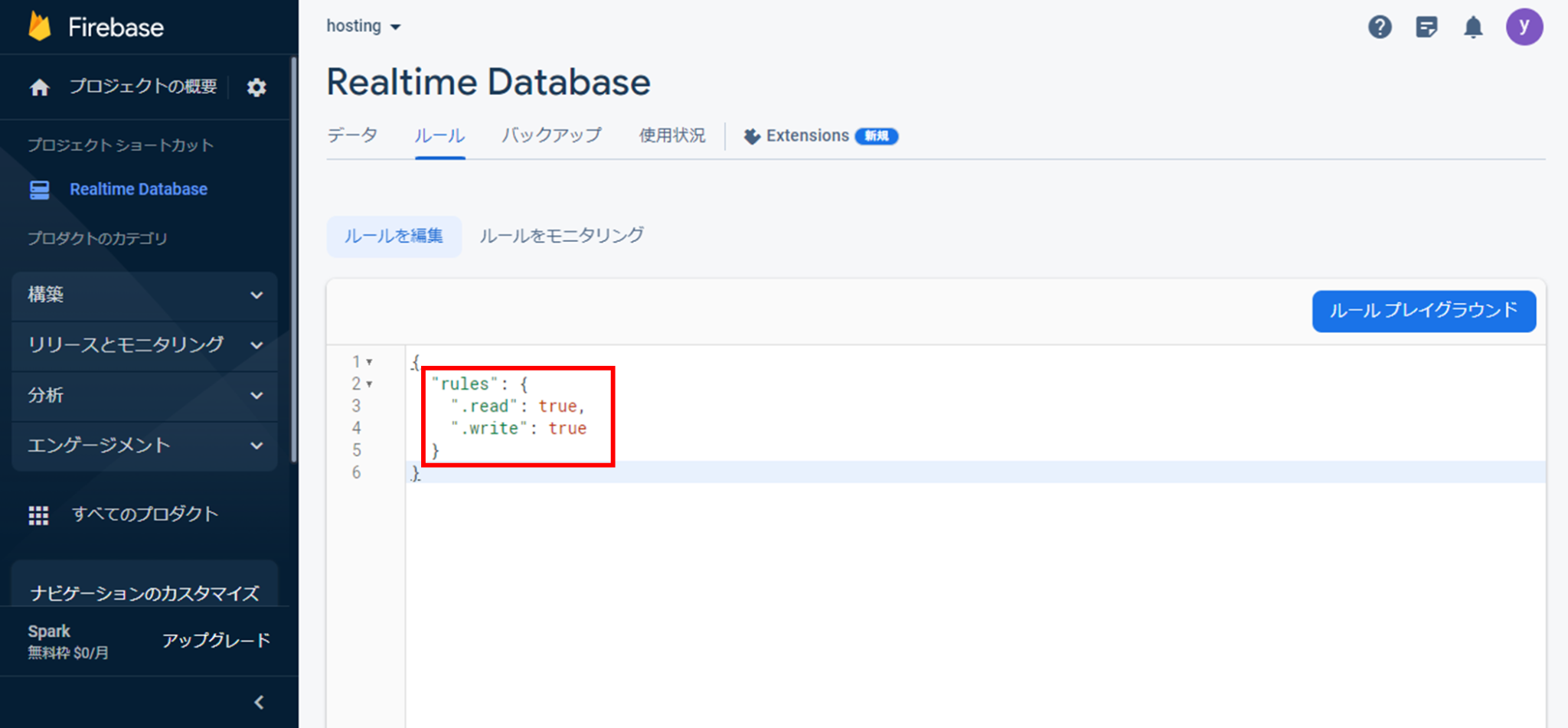Launch the ルール プレイグラウンド
Image resolution: width=1568 pixels, height=728 pixels.
pos(1423,312)
